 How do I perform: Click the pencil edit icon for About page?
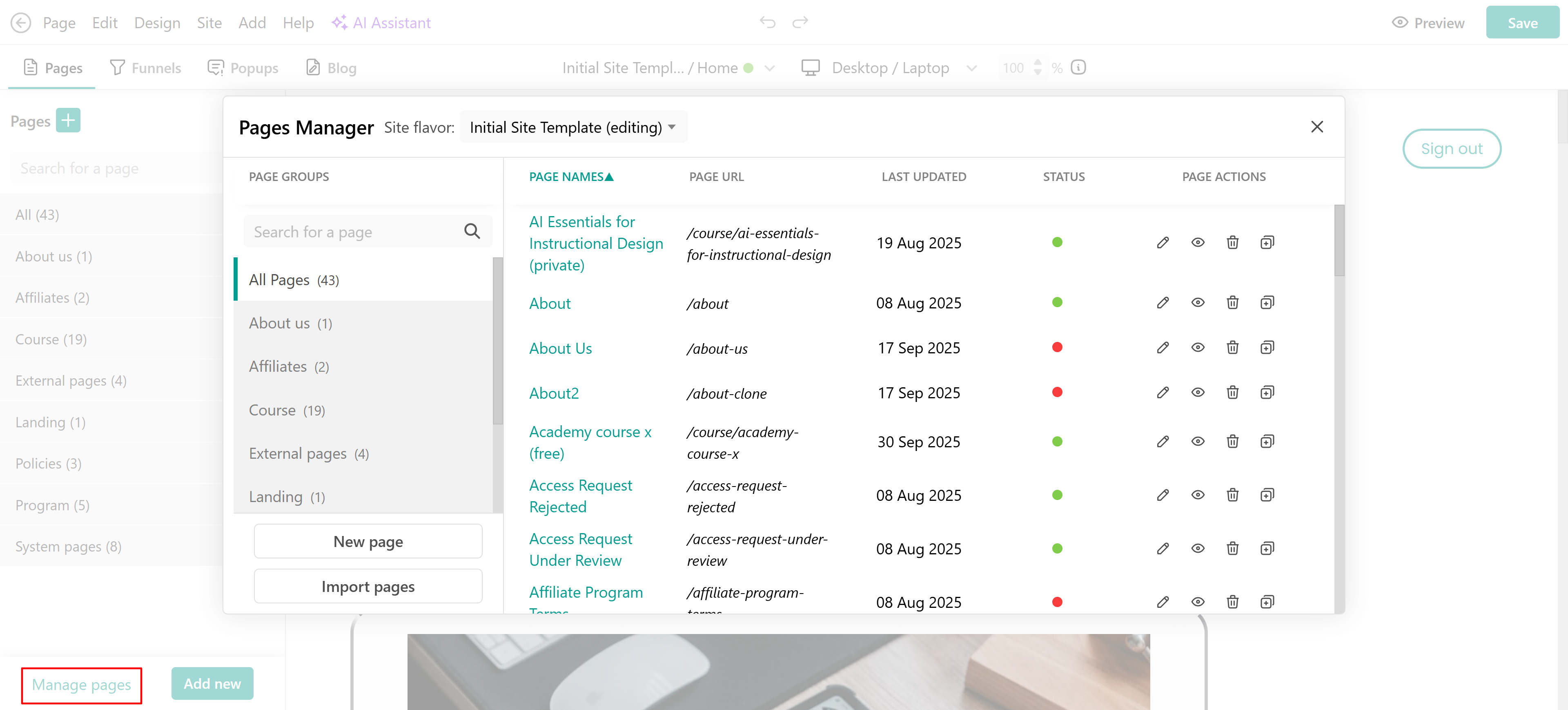[x=1163, y=303]
